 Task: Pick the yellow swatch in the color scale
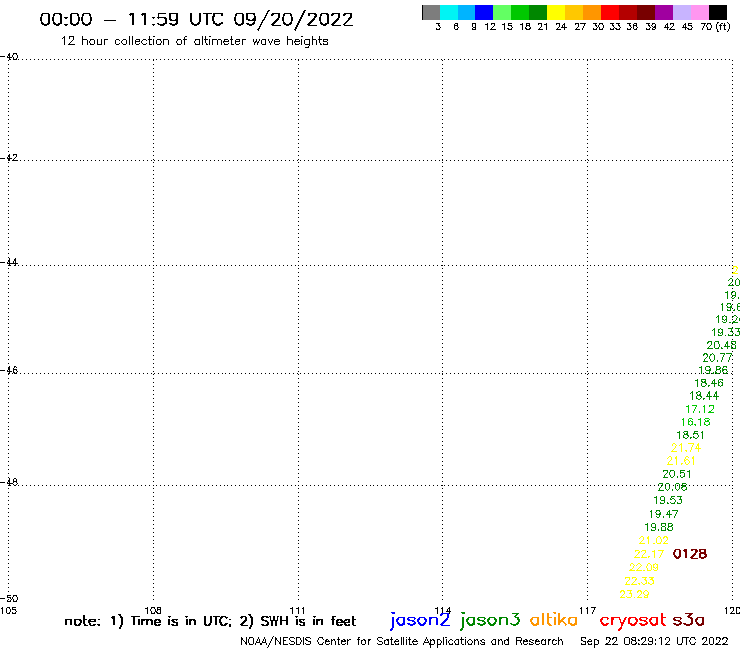pyautogui.click(x=555, y=12)
